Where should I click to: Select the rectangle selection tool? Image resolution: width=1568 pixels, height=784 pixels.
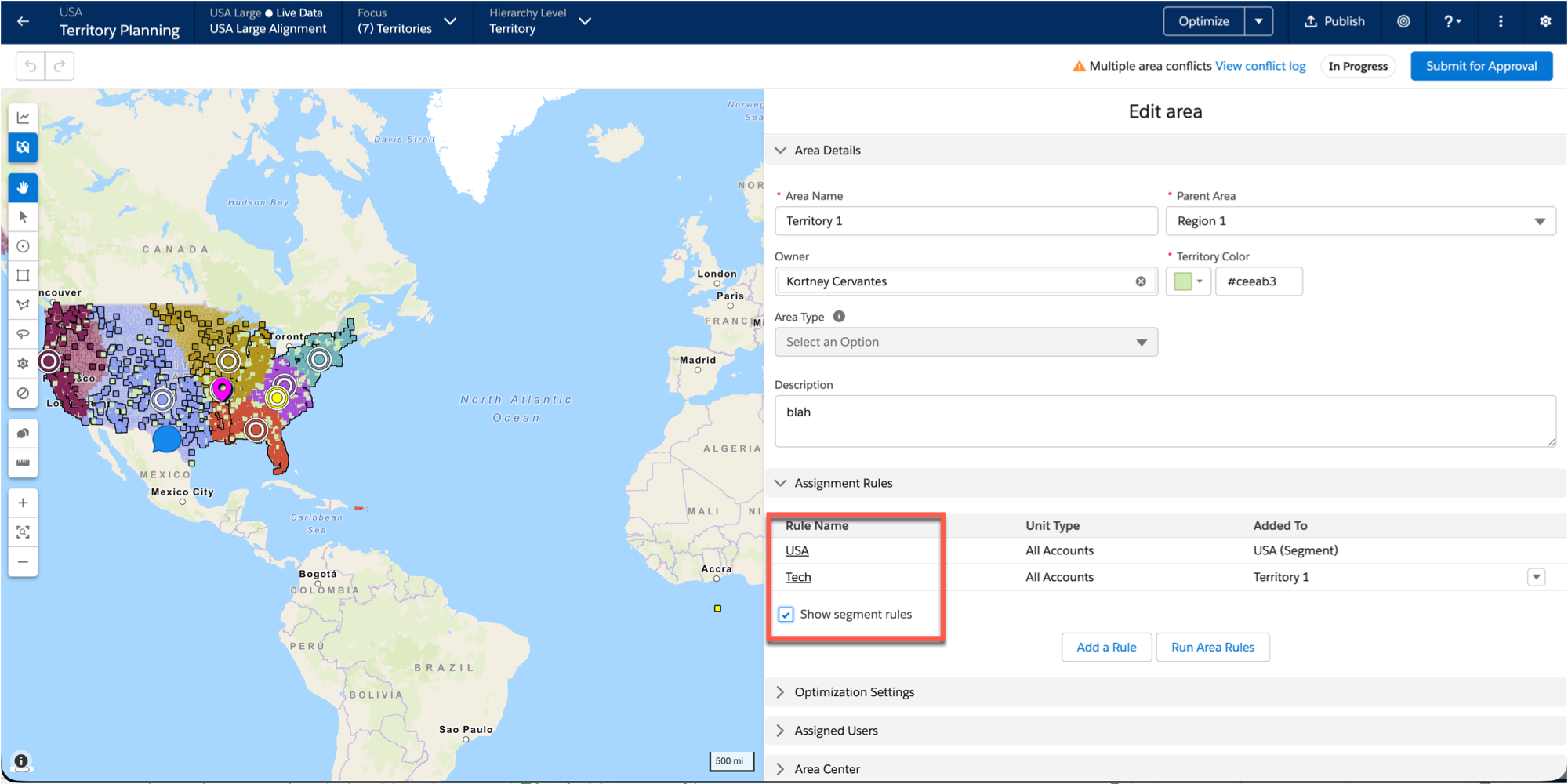[23, 275]
